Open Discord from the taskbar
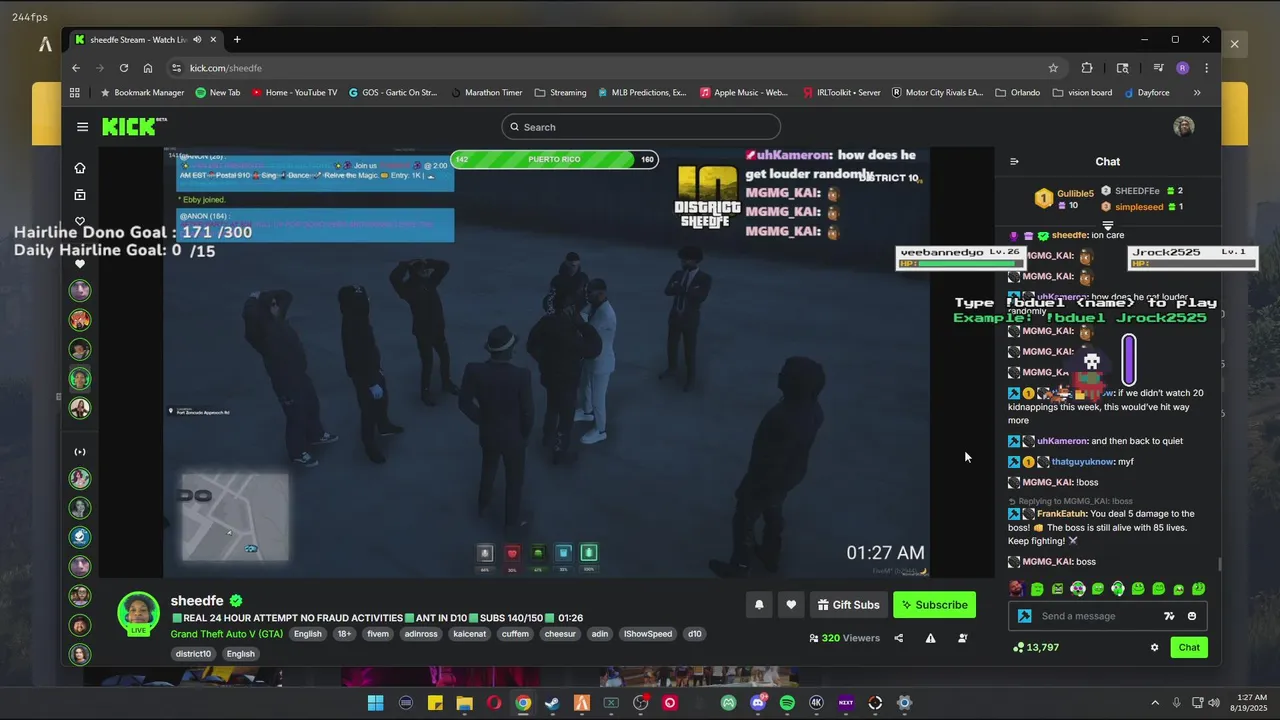This screenshot has height=720, width=1280. 758,703
